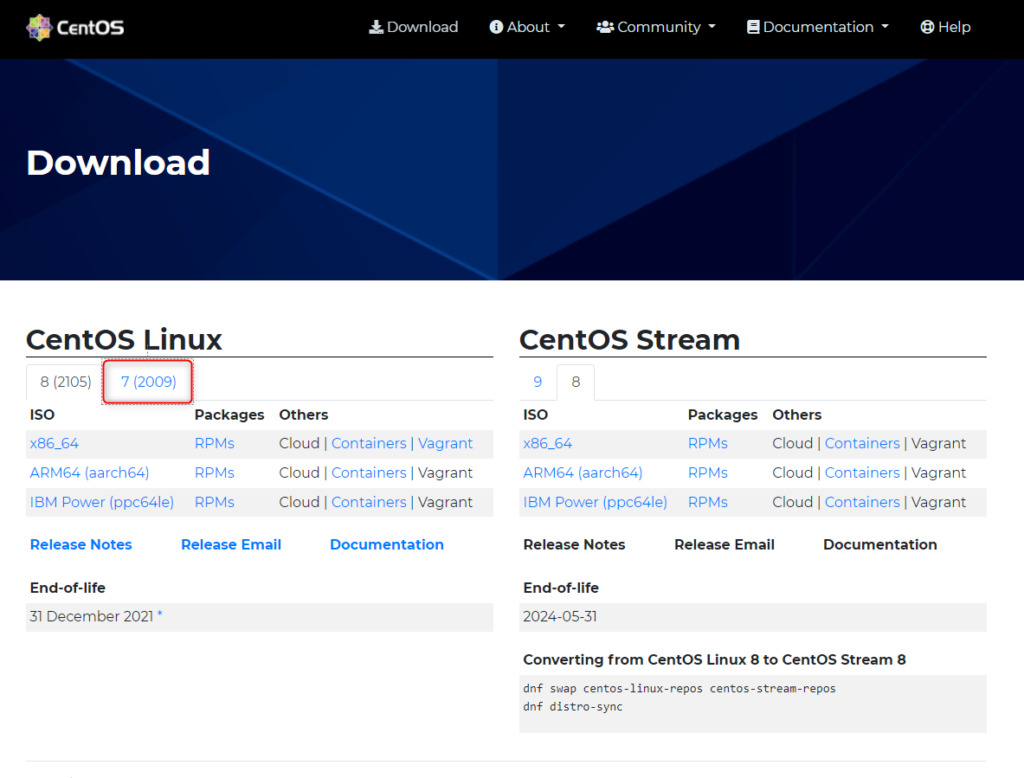Viewport: 1024px width, 778px height.
Task: Open RPMs link in CentOS Stream ARM64 row
Action: click(x=708, y=472)
